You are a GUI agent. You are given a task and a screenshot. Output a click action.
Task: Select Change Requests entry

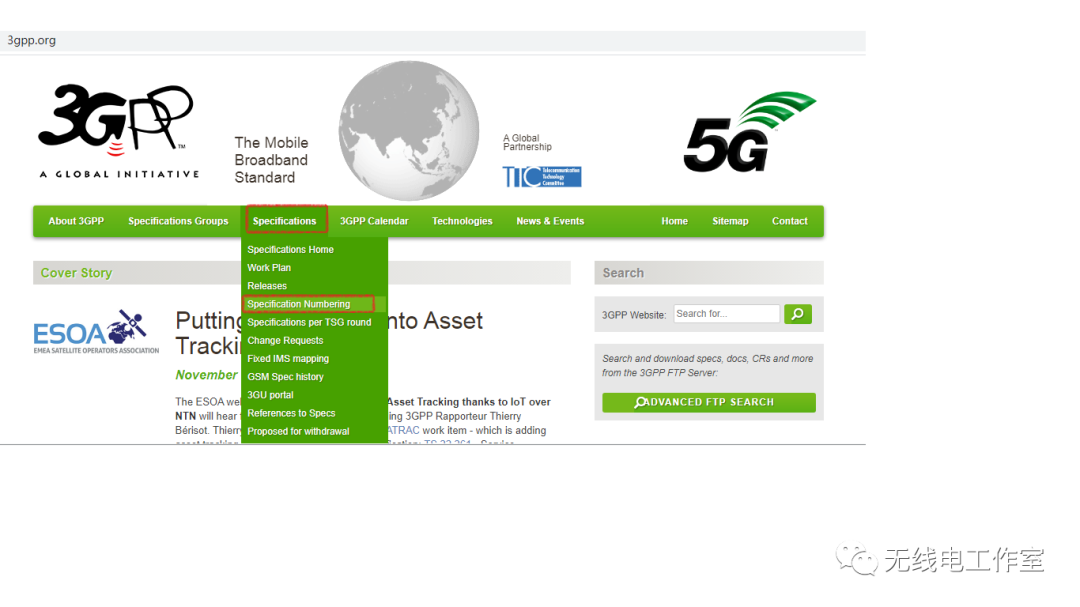(285, 340)
